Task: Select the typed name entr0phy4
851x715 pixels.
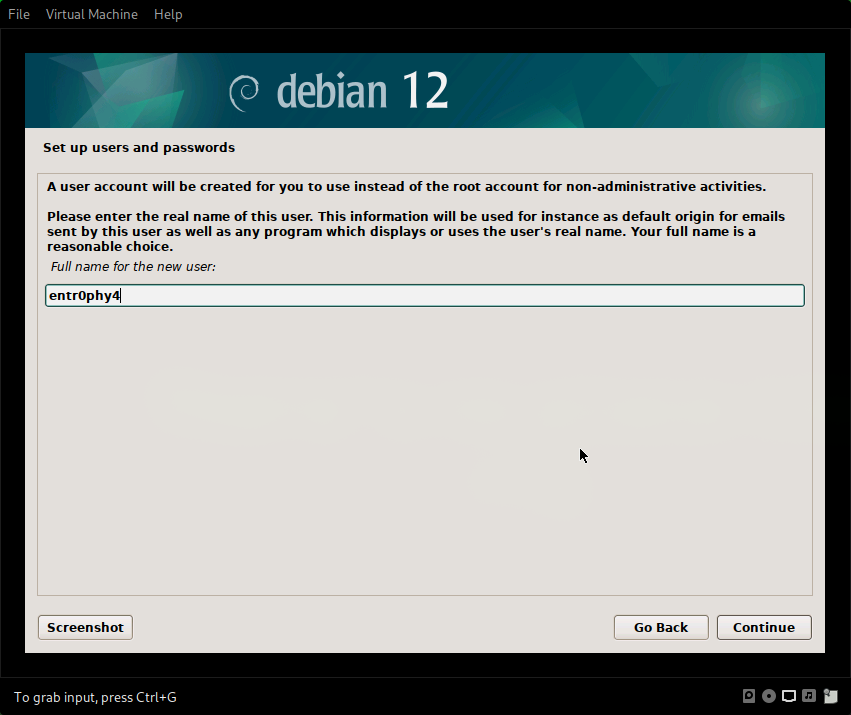Action: [84, 295]
